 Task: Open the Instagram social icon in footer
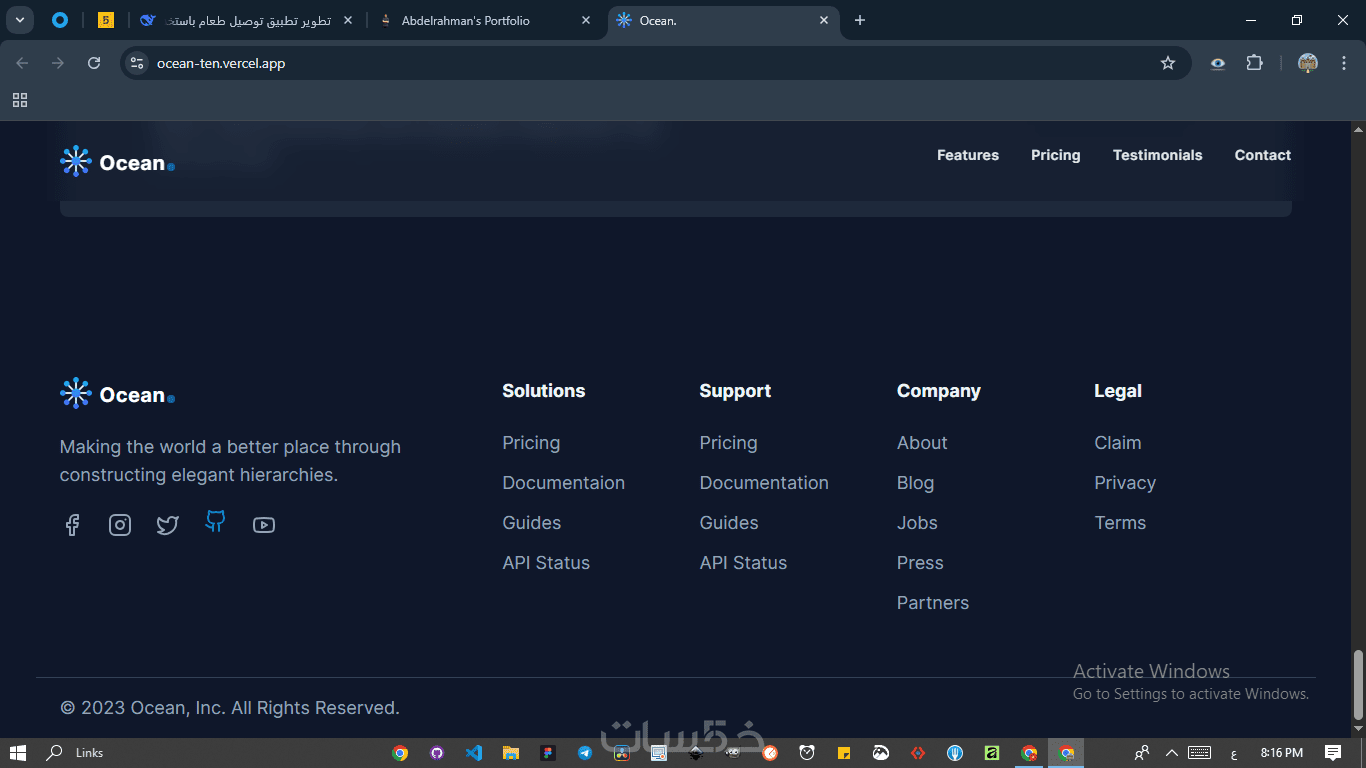120,525
